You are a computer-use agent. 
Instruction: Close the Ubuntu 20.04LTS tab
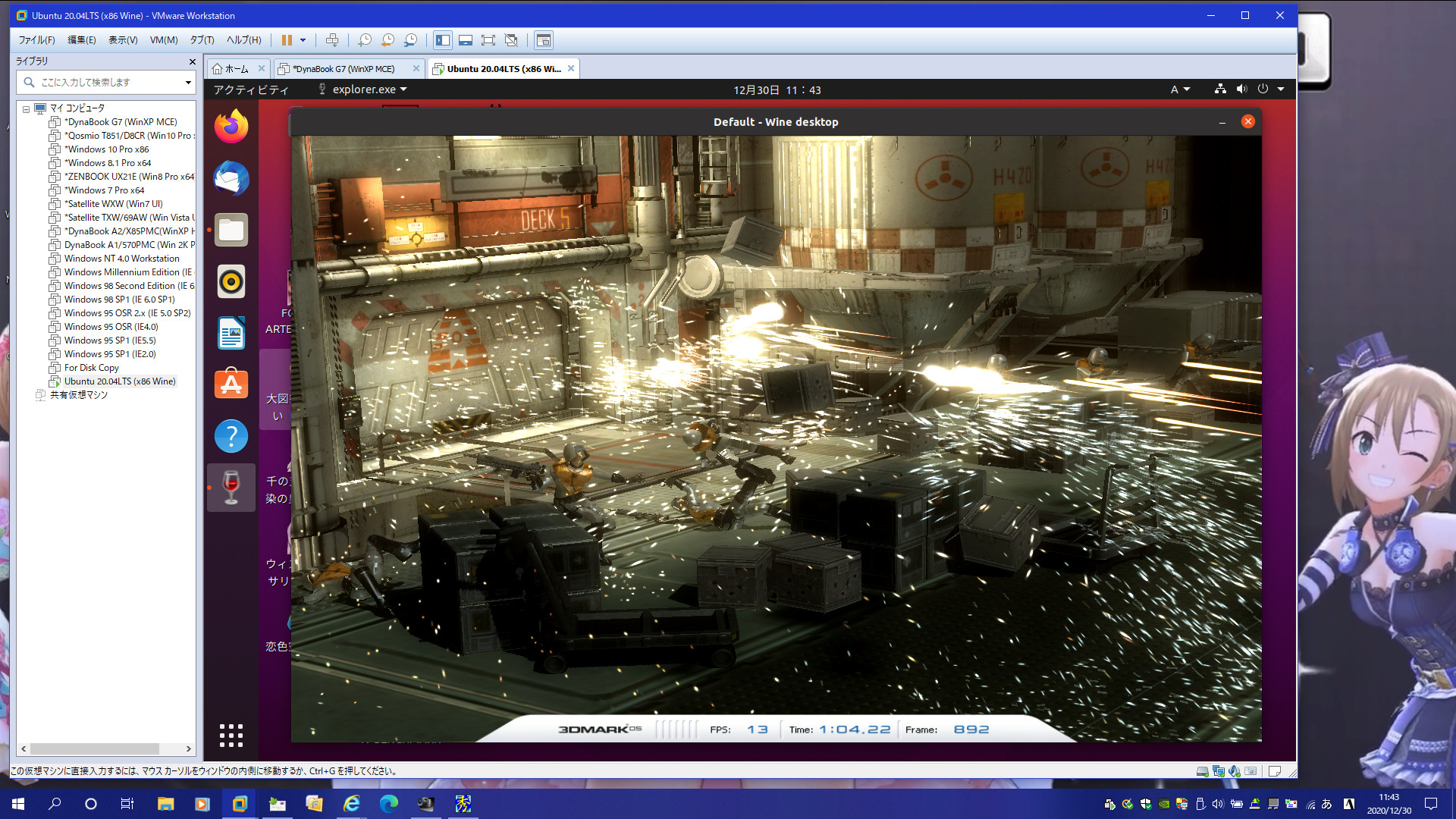pyautogui.click(x=571, y=68)
